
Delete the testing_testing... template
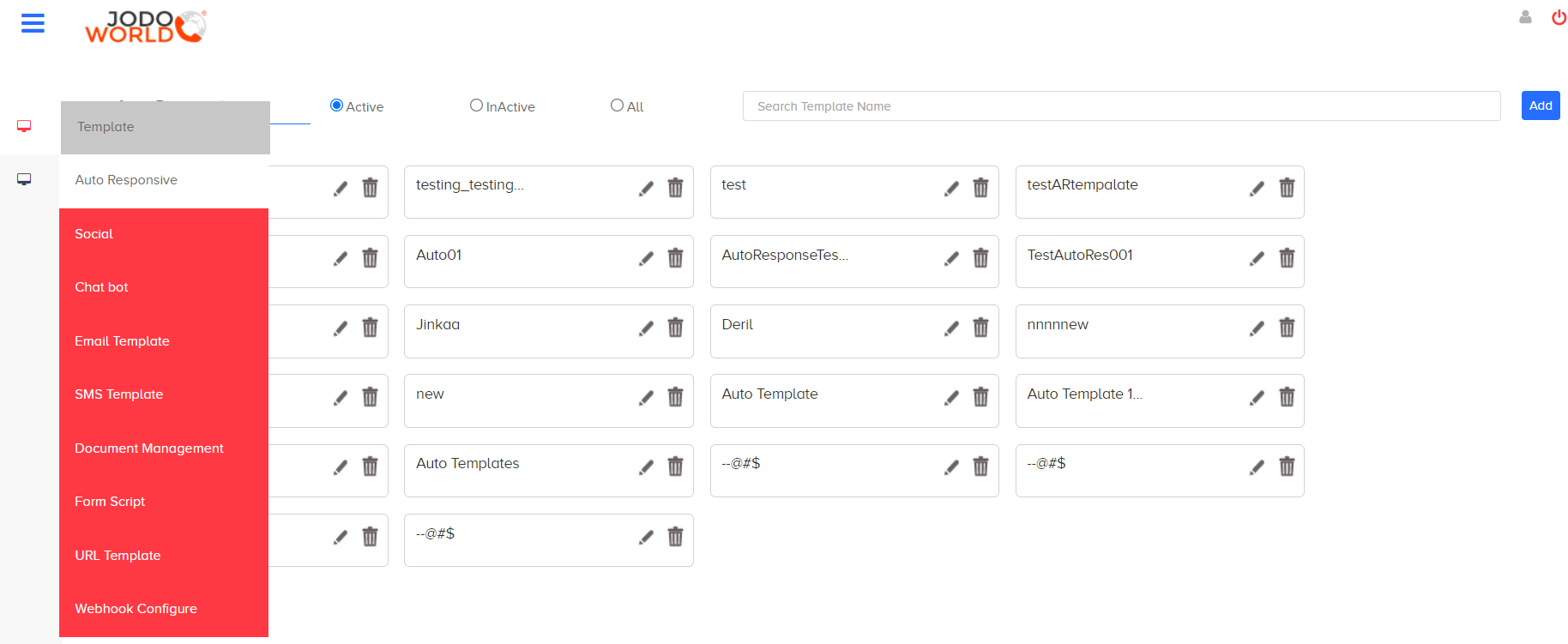tap(676, 187)
